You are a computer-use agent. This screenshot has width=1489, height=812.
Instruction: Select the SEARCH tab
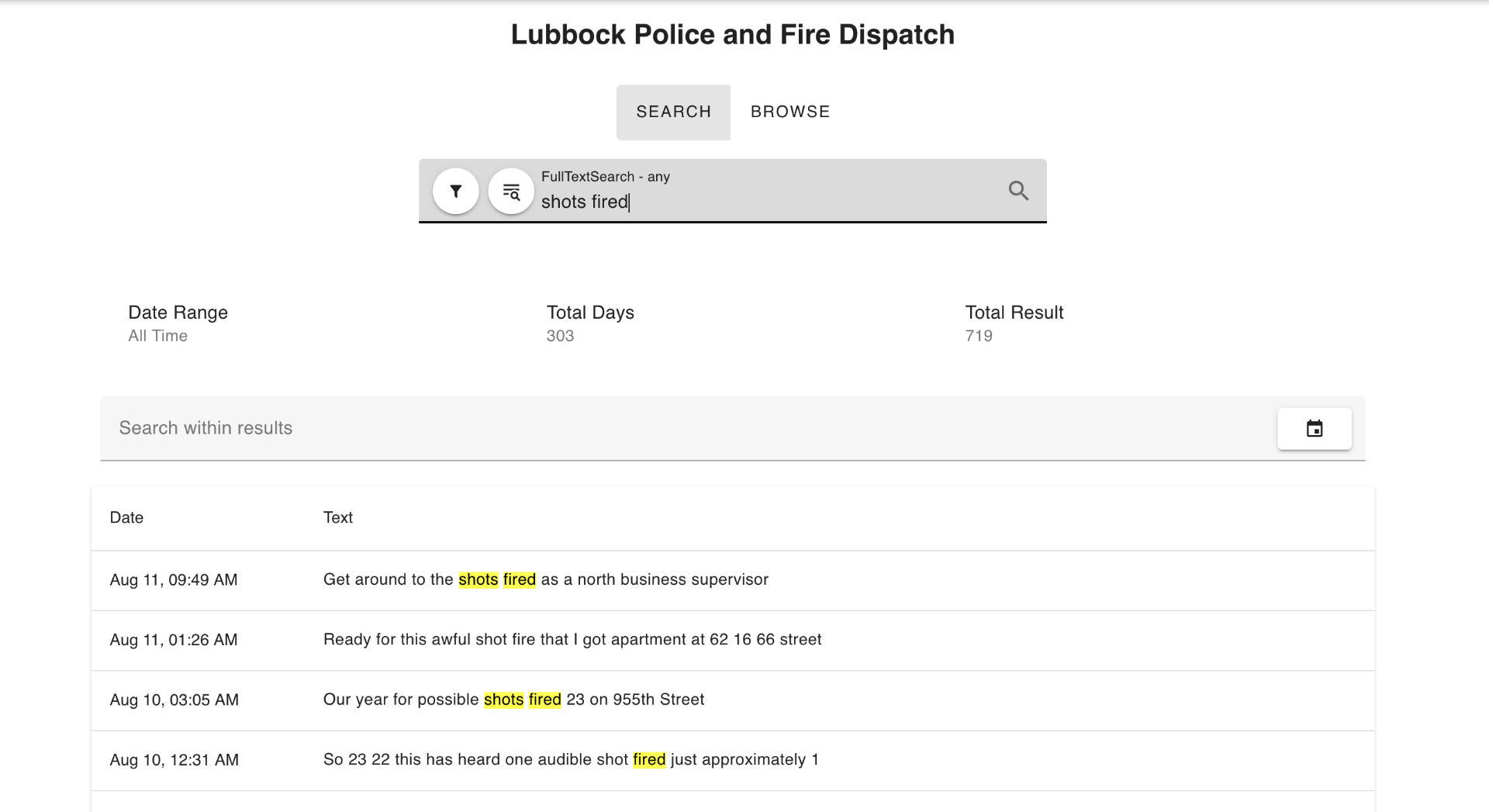pos(673,112)
